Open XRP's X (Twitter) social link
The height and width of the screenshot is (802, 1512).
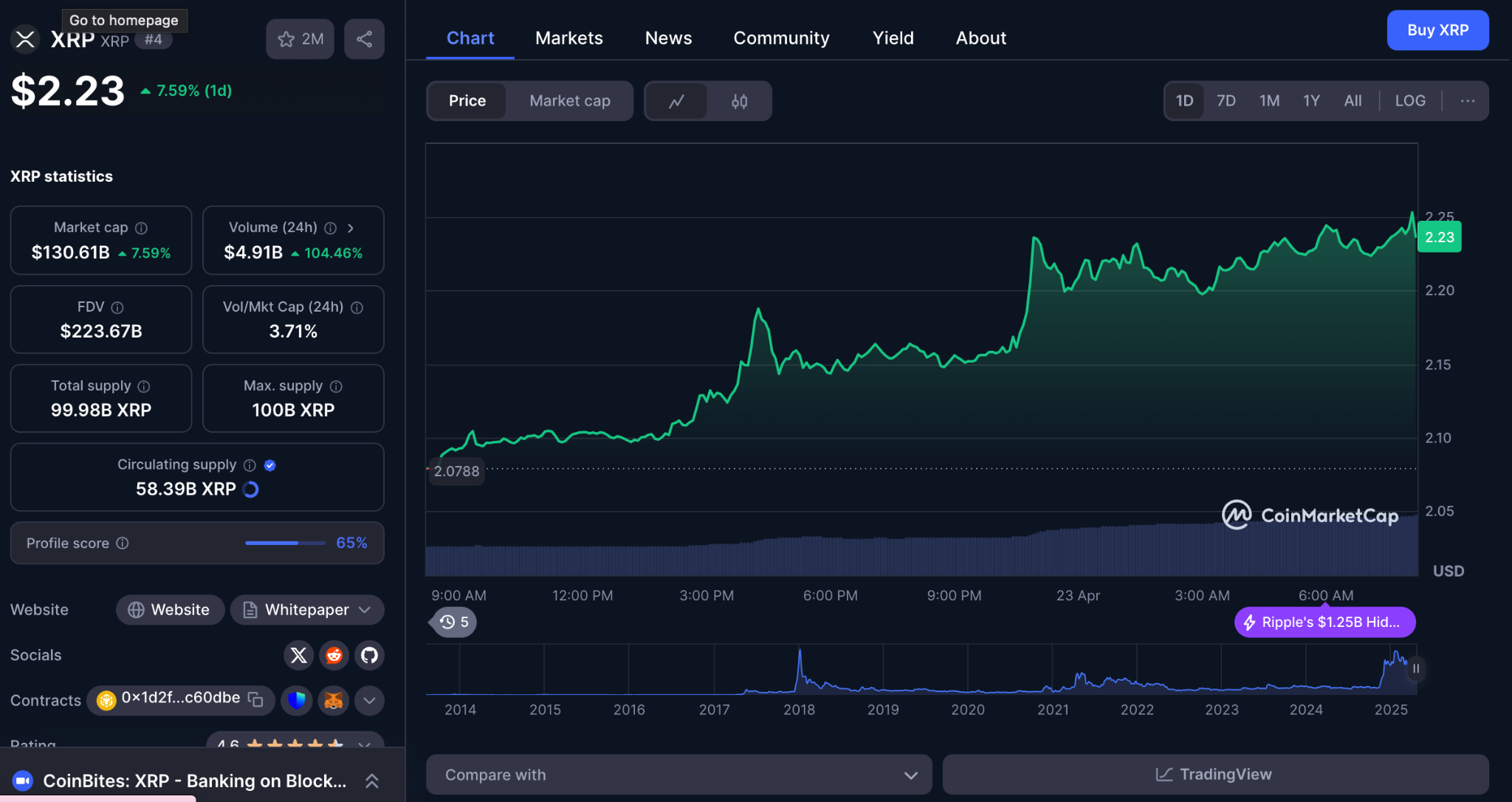tap(298, 655)
